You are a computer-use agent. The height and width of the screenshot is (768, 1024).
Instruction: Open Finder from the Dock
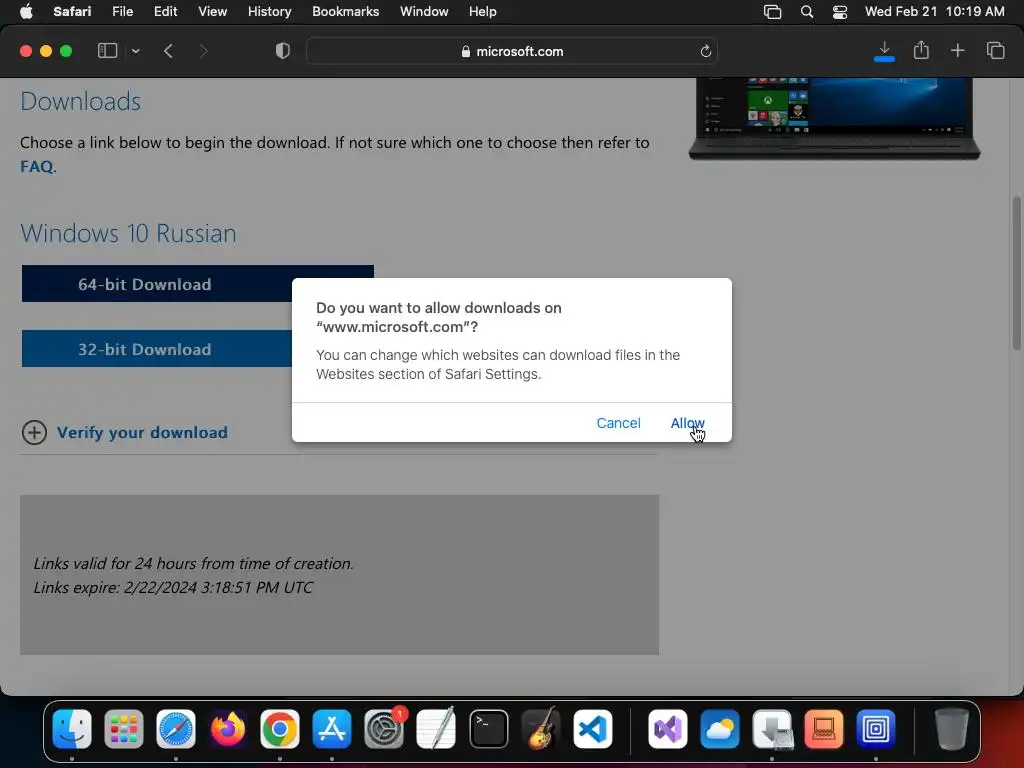[x=72, y=729]
